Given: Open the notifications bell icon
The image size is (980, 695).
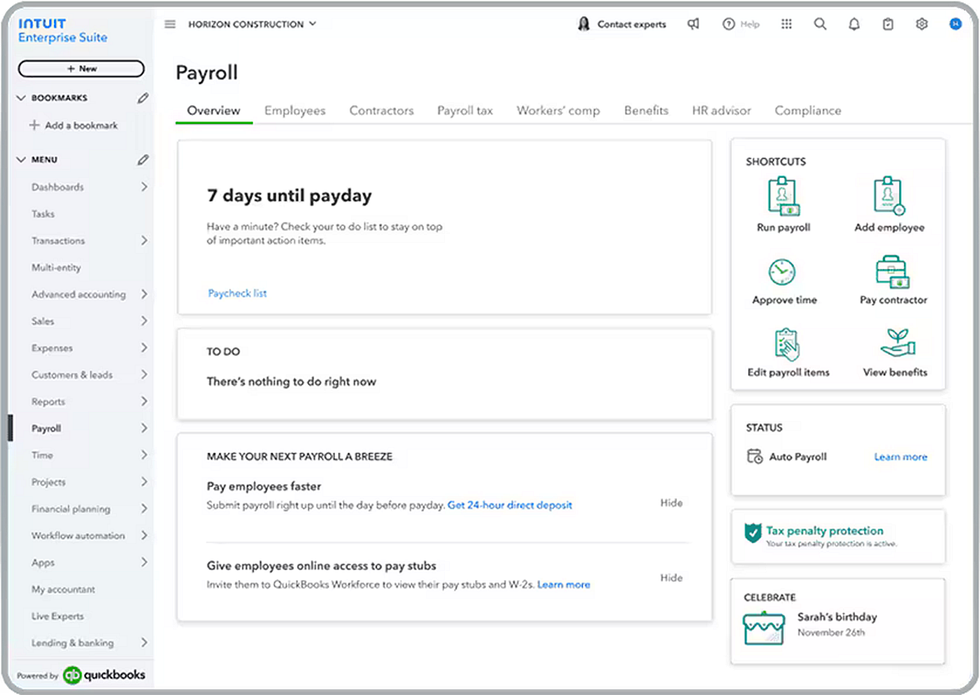Looking at the screenshot, I should [854, 24].
